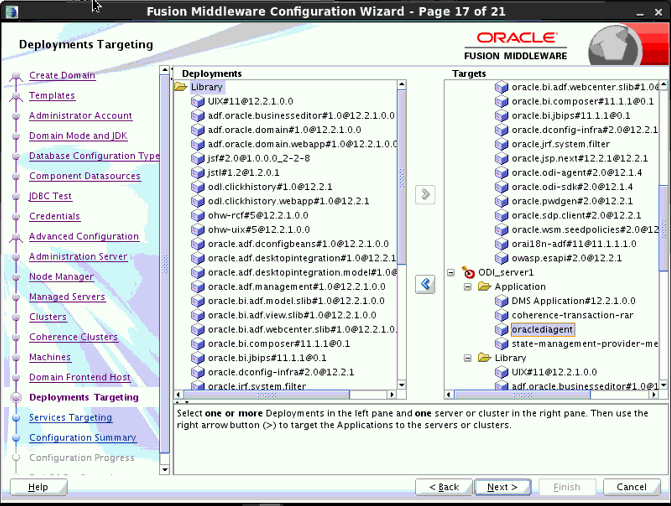Select oracle.jrf.system.filter in Targets
671x506 pixels.
click(561, 144)
